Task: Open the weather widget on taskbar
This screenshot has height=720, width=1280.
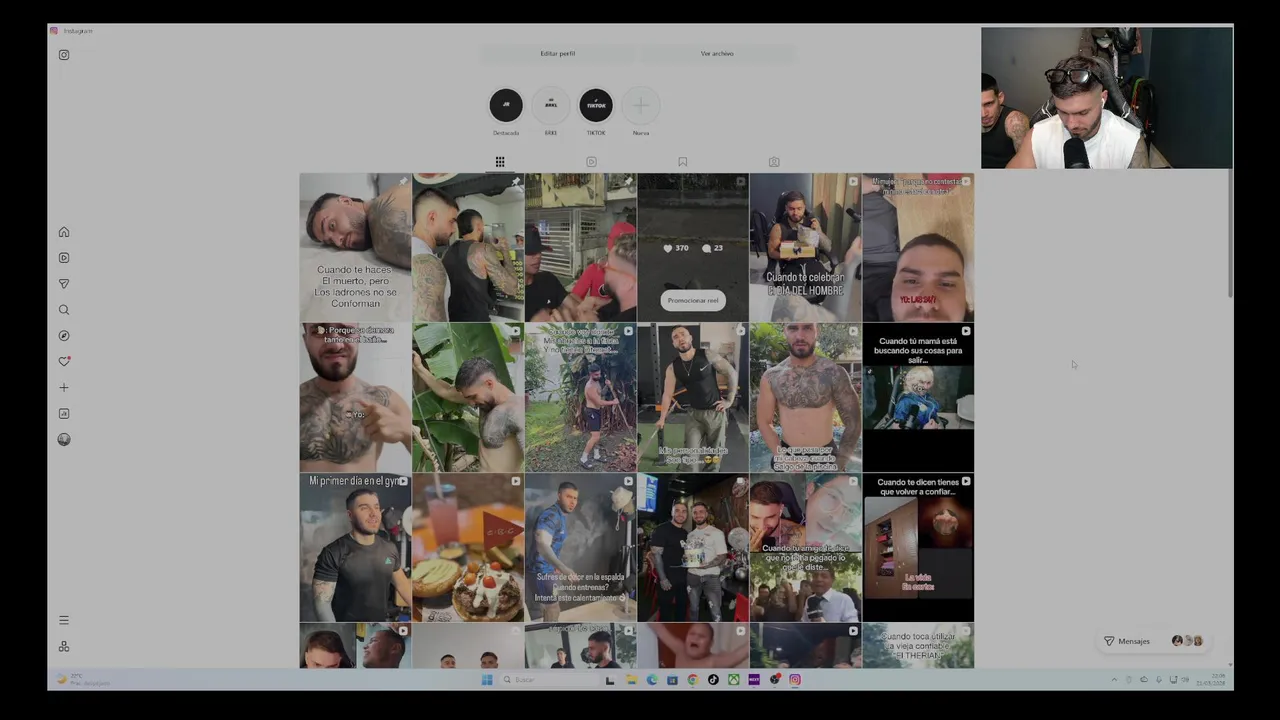Action: click(x=84, y=680)
